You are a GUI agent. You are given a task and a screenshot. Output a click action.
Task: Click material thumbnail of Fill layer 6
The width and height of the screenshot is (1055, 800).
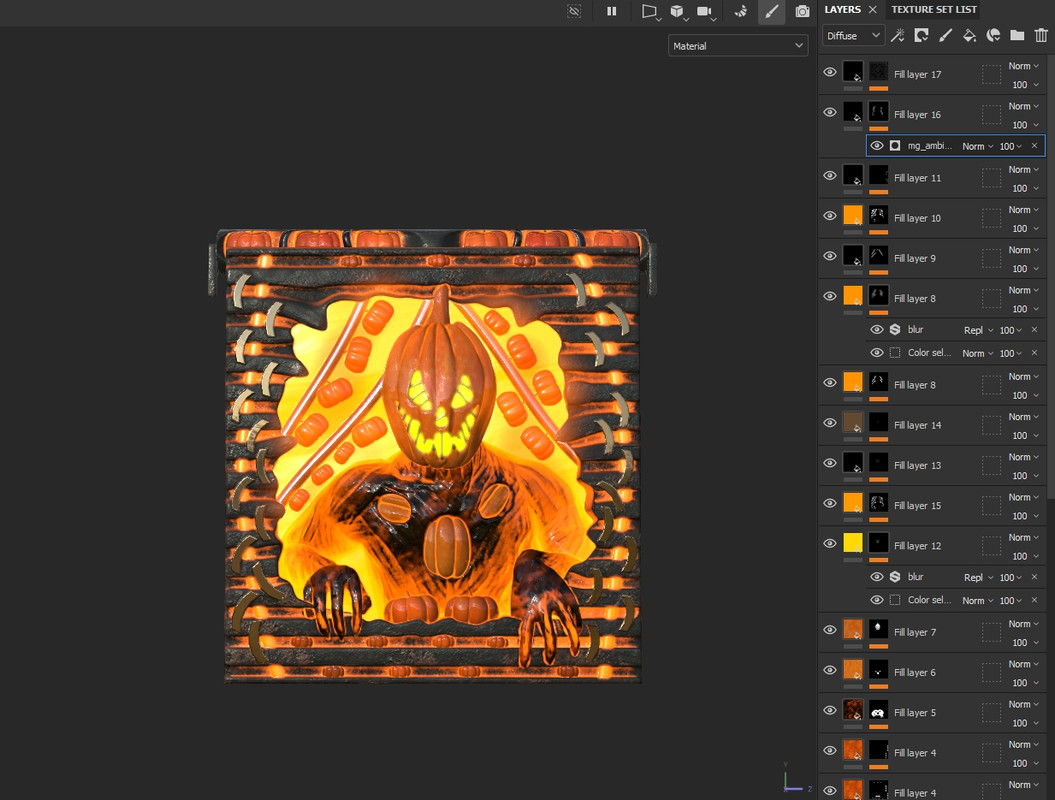point(853,669)
